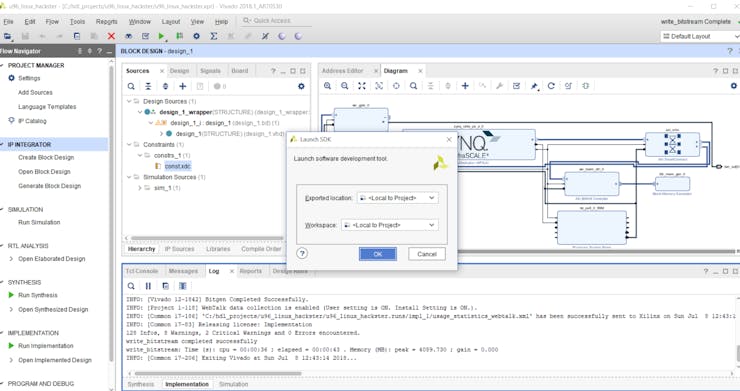Pause the Log output
The image size is (740, 391).
pos(148,286)
